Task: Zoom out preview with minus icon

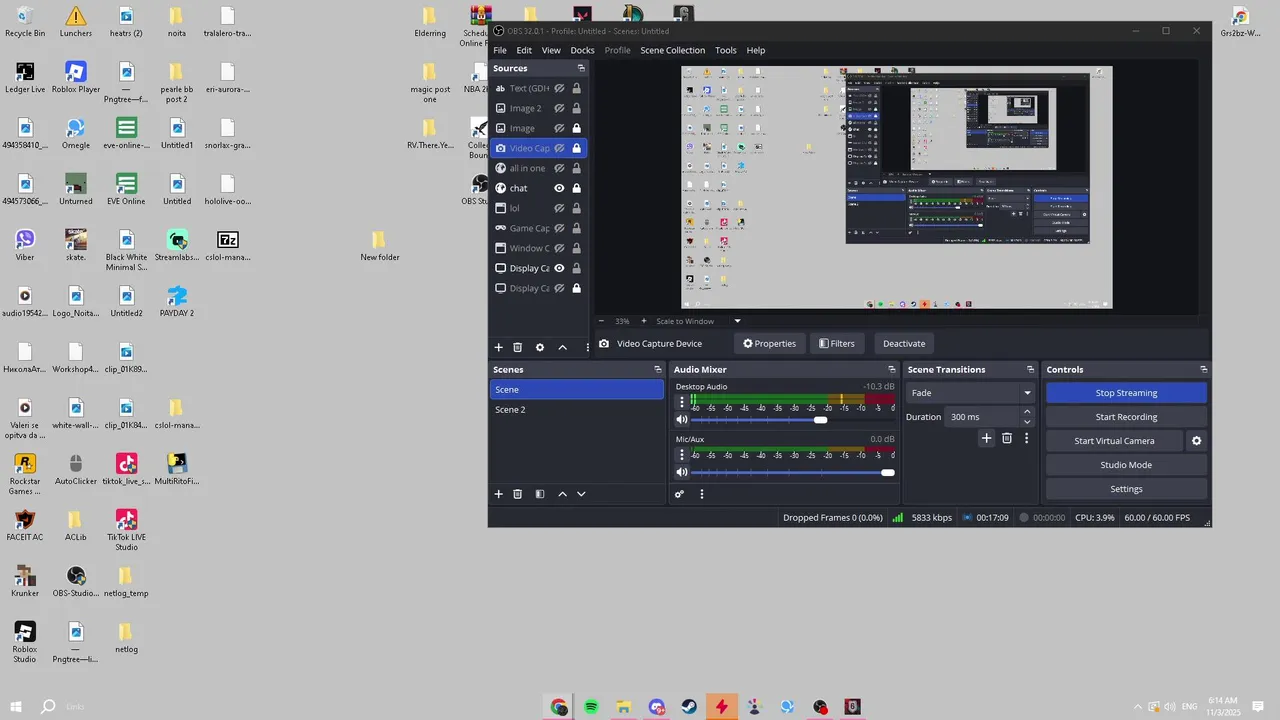Action: [601, 321]
